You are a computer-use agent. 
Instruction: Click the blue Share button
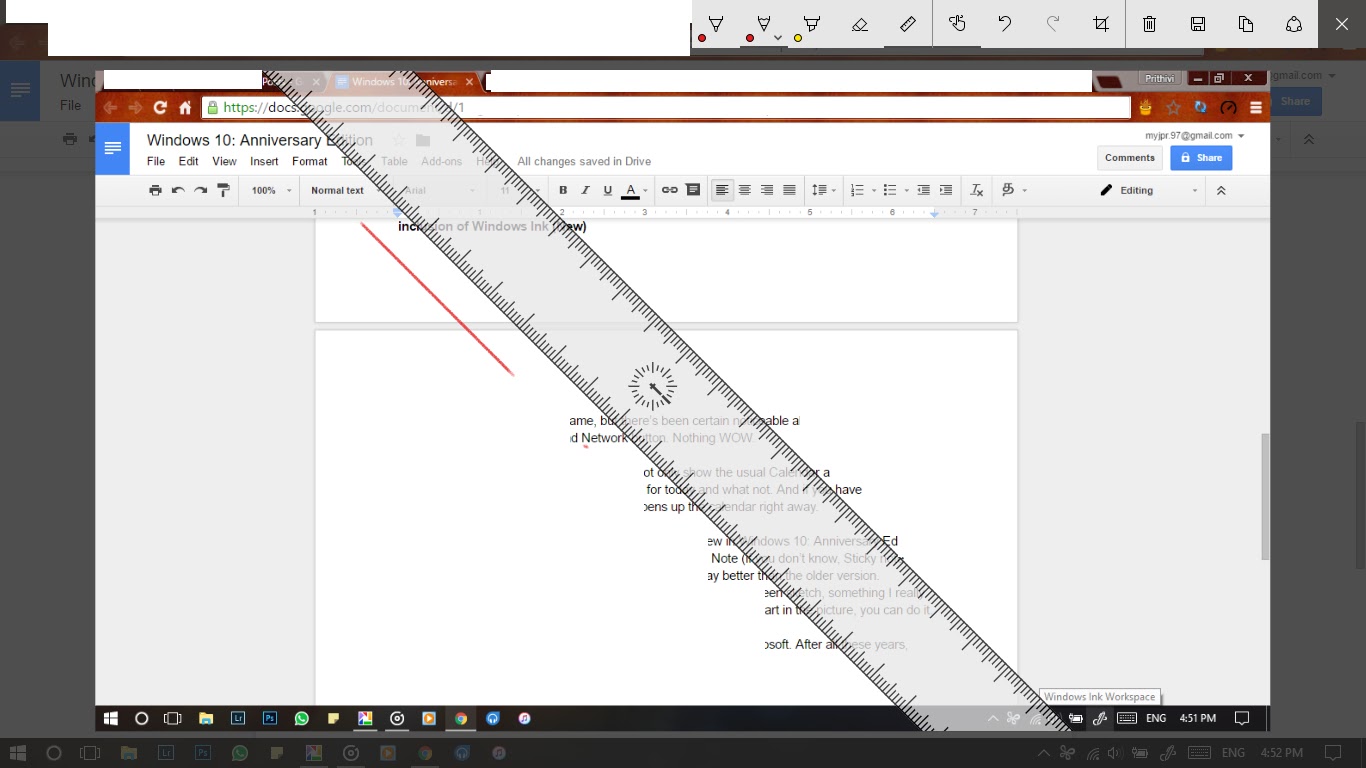[1200, 157]
